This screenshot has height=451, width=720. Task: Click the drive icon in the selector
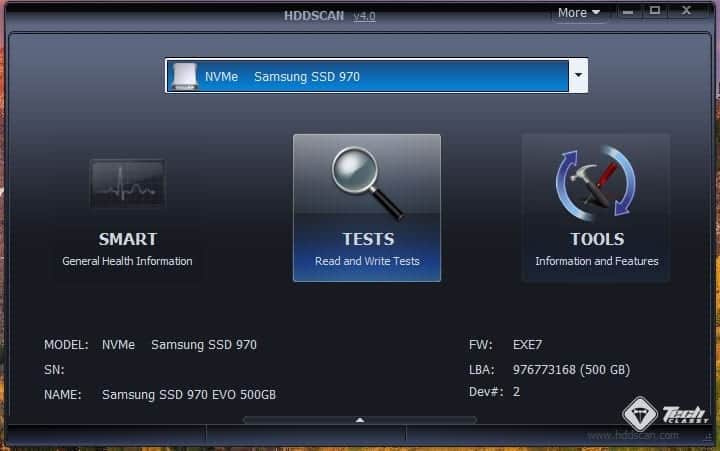185,76
